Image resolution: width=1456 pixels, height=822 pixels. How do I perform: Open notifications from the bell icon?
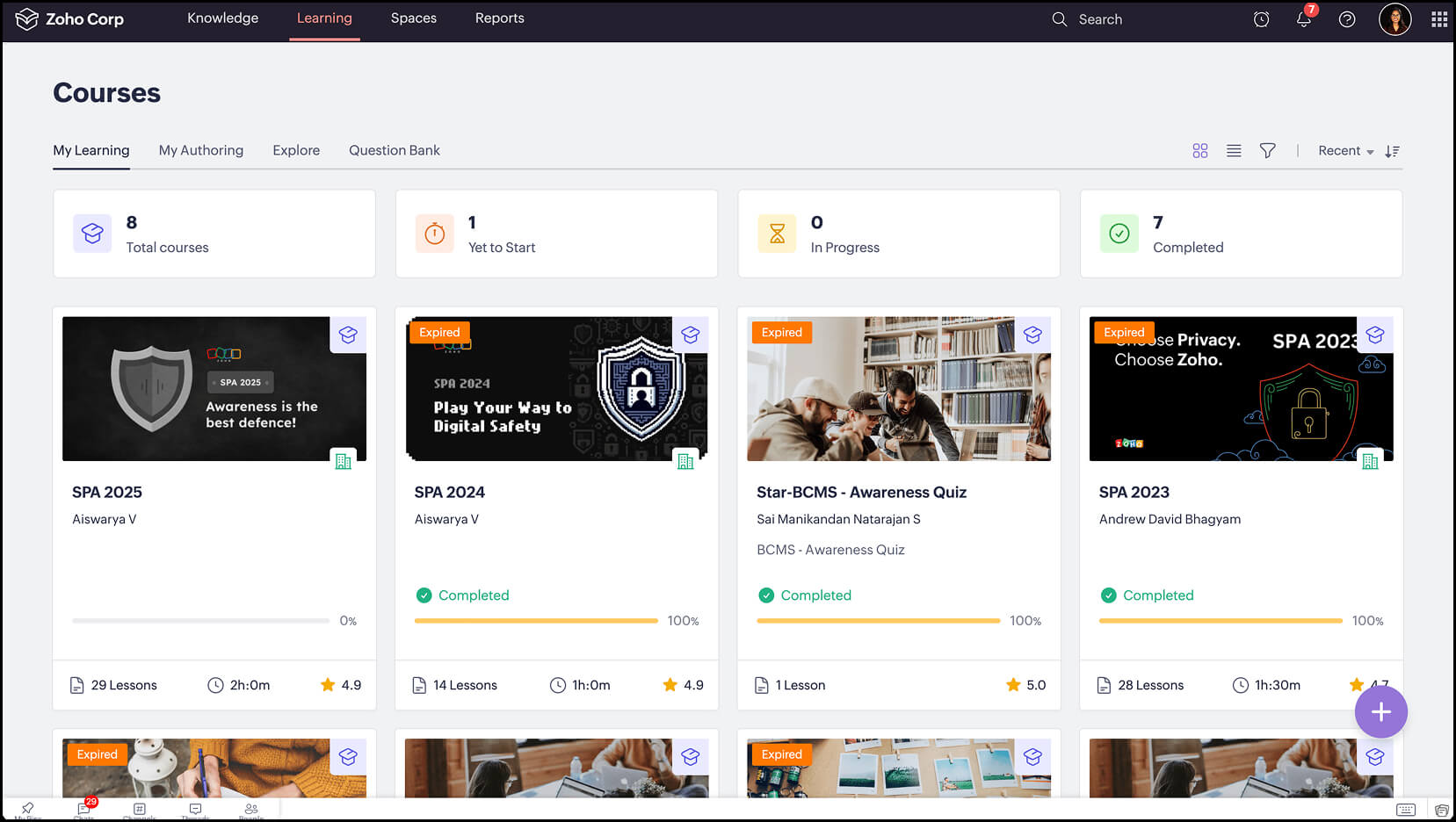click(1303, 18)
